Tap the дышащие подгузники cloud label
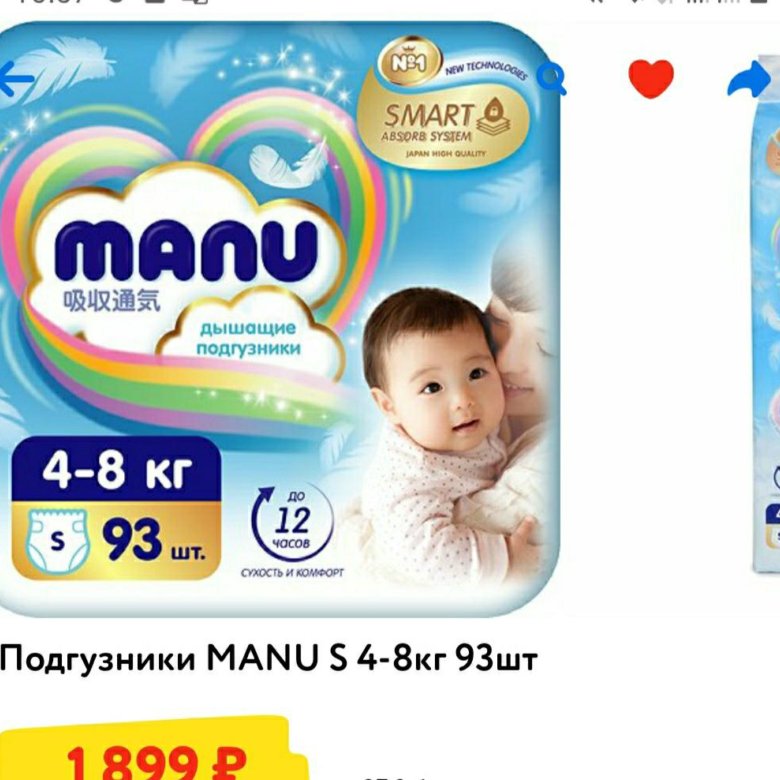 [249, 338]
